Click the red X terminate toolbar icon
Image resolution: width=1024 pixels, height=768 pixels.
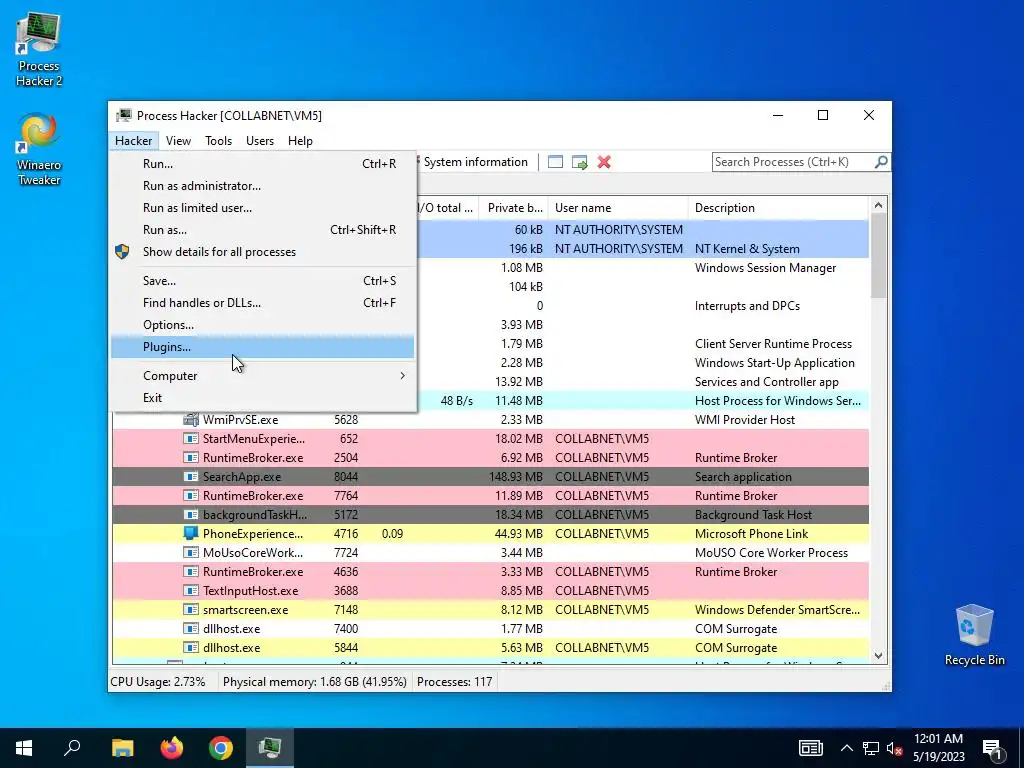604,162
